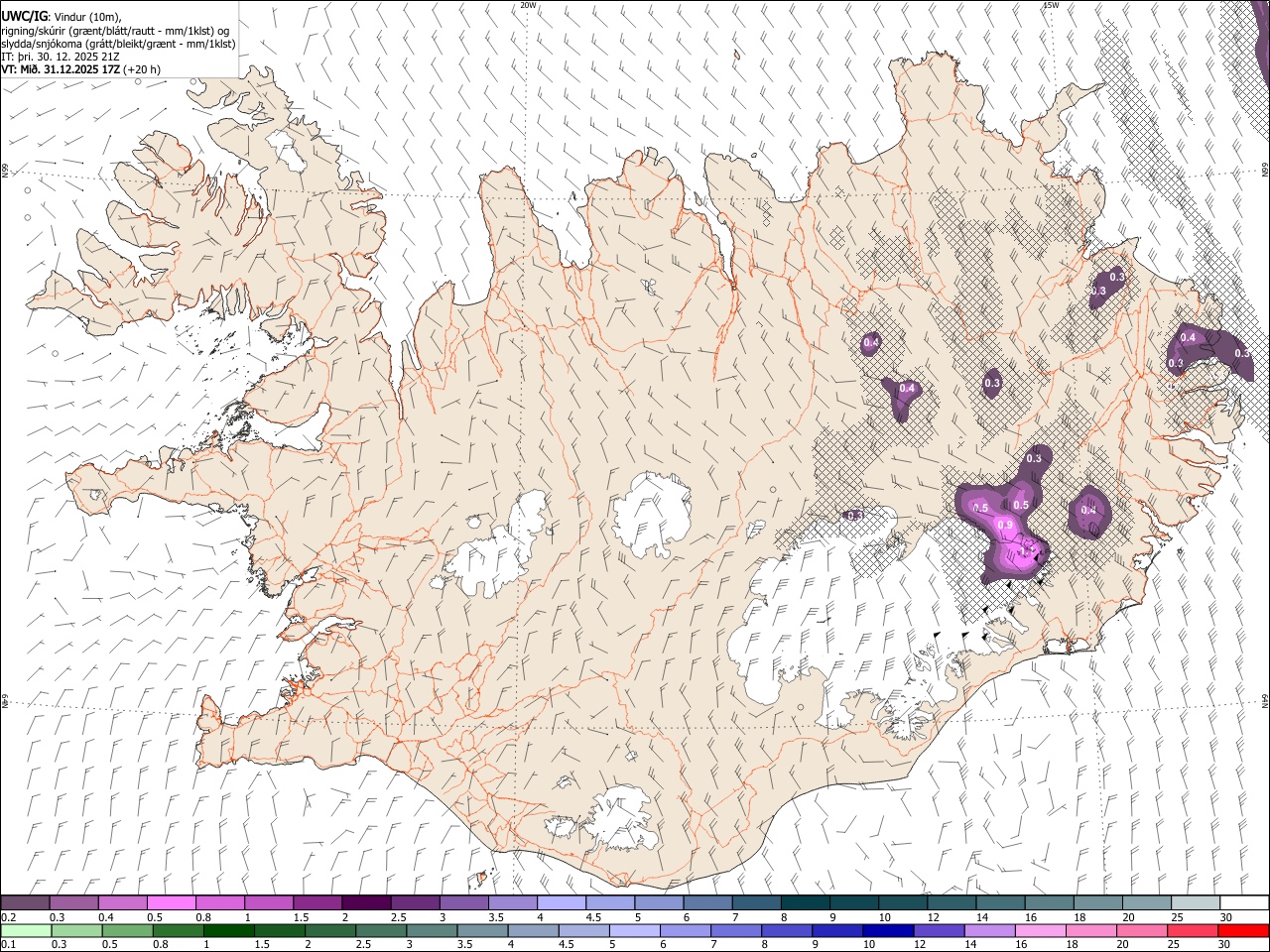Select the "VT: Mið. 31.12.2025 17Z (+20 h)" line

[81, 70]
